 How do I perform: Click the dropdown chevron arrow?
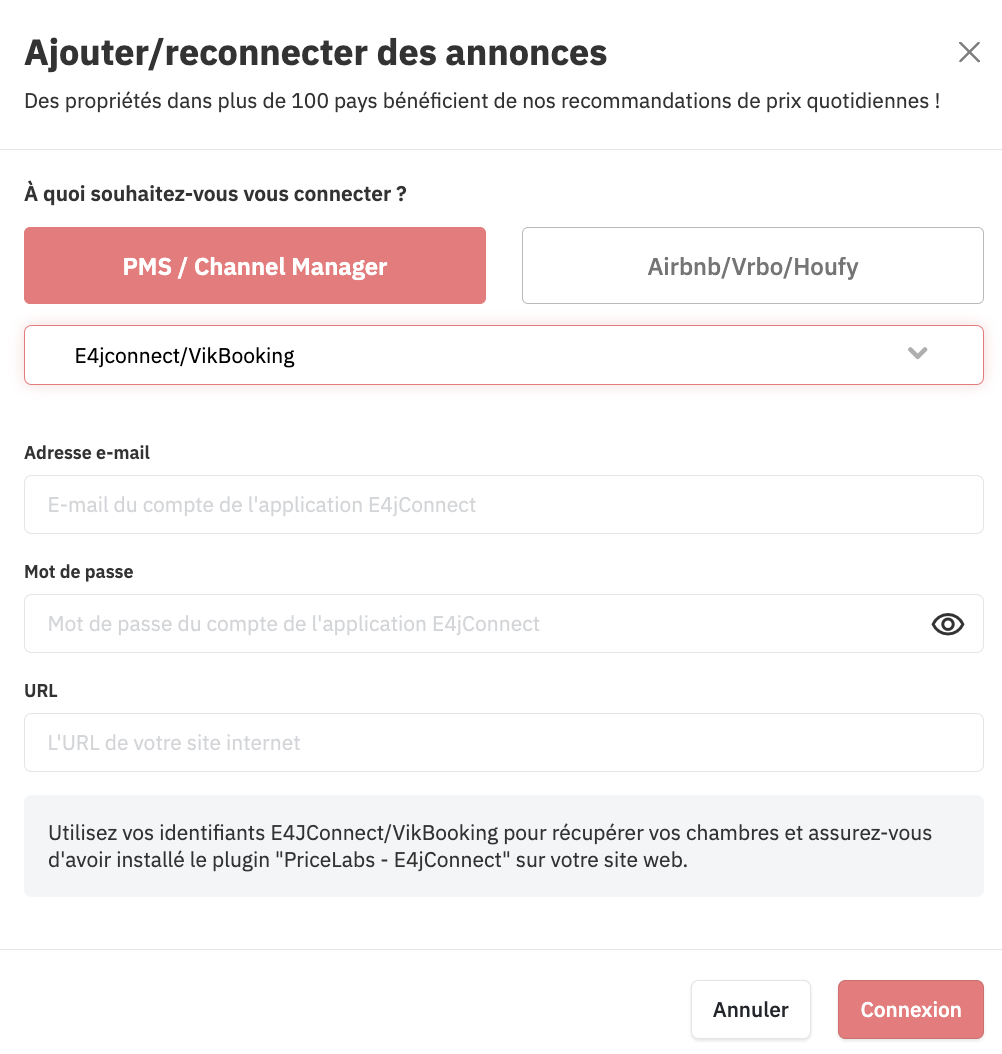[917, 353]
